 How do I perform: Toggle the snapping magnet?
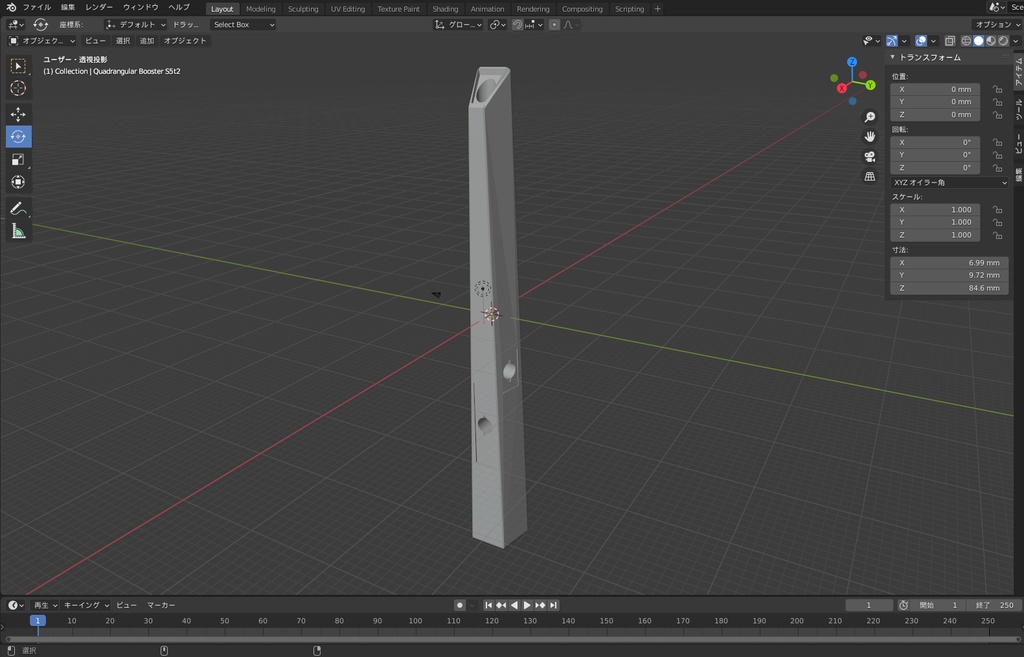(x=517, y=25)
